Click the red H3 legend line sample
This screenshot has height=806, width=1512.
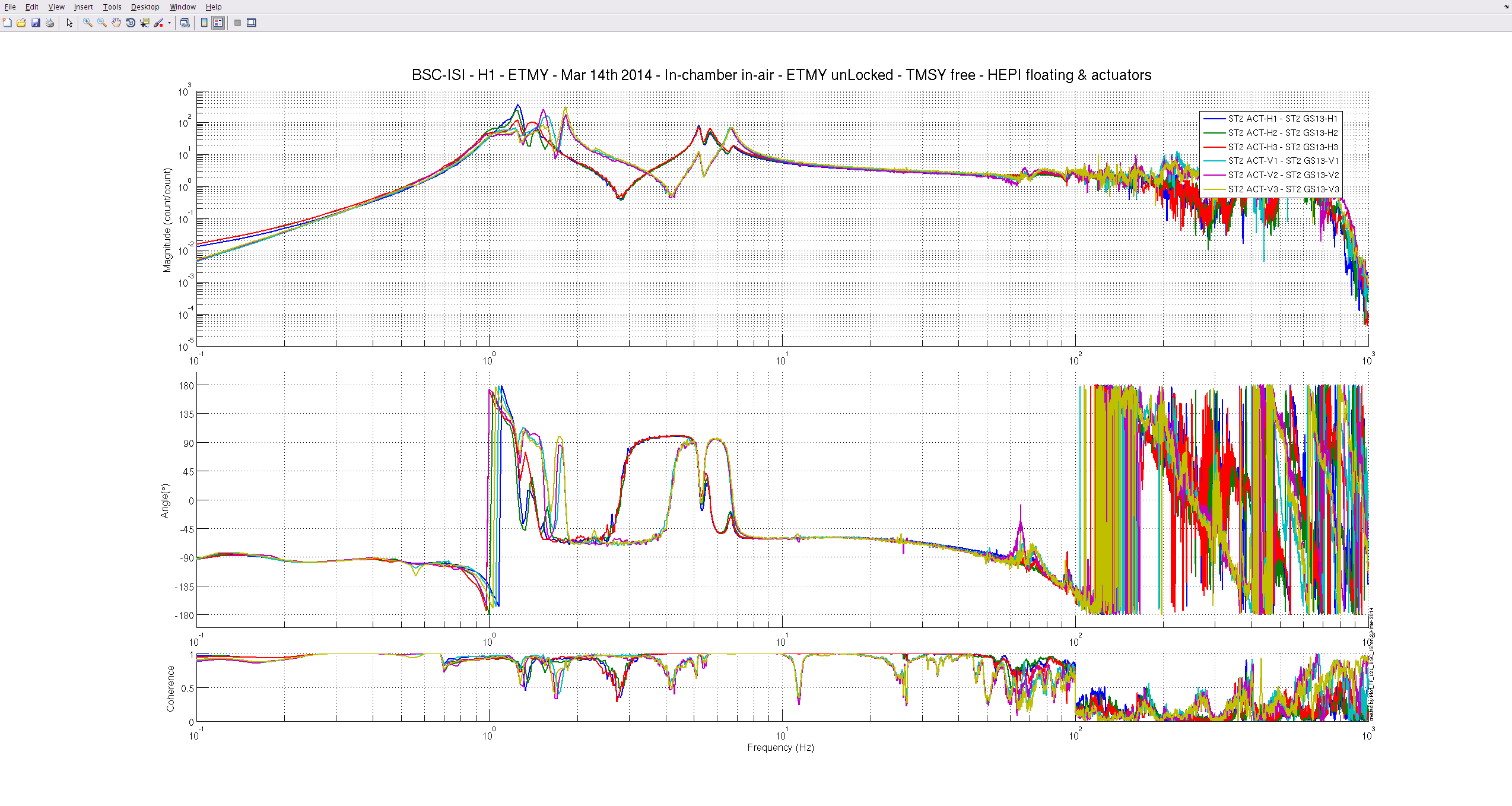(1214, 147)
